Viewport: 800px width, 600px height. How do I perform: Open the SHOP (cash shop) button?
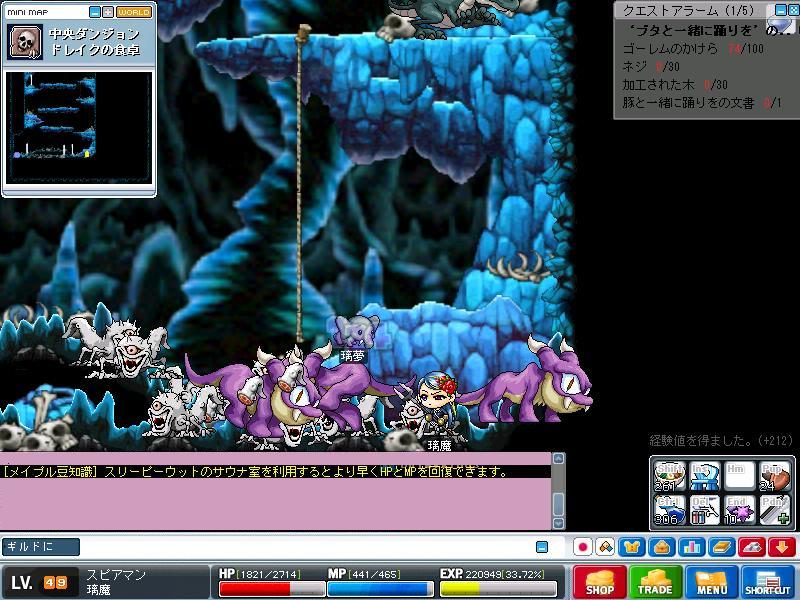coord(599,582)
